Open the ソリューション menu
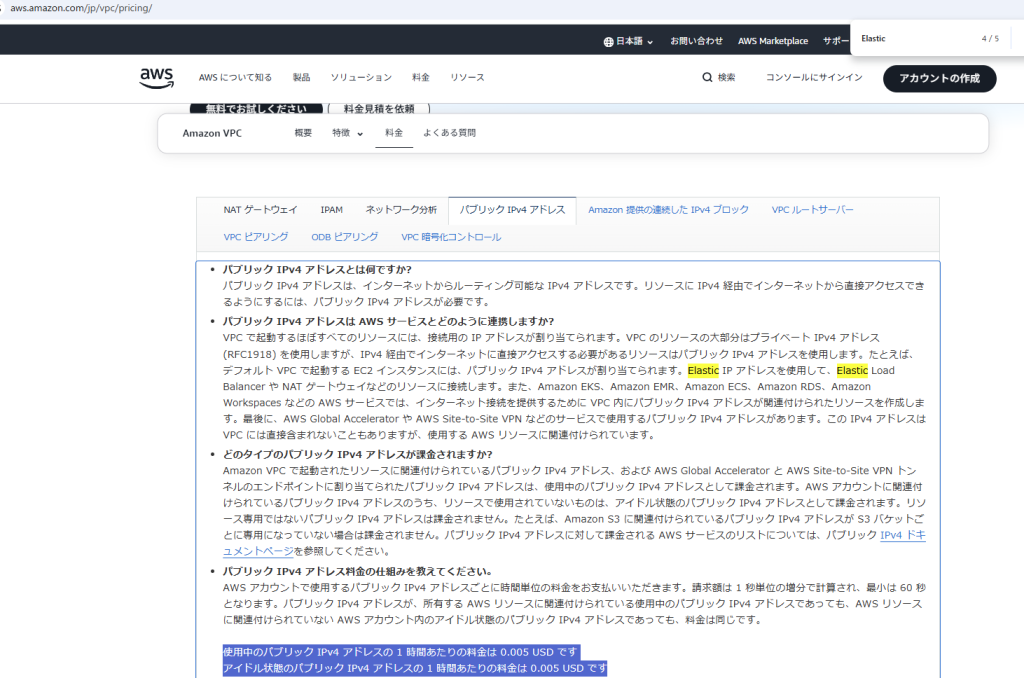This screenshot has width=1024, height=678. (x=361, y=78)
